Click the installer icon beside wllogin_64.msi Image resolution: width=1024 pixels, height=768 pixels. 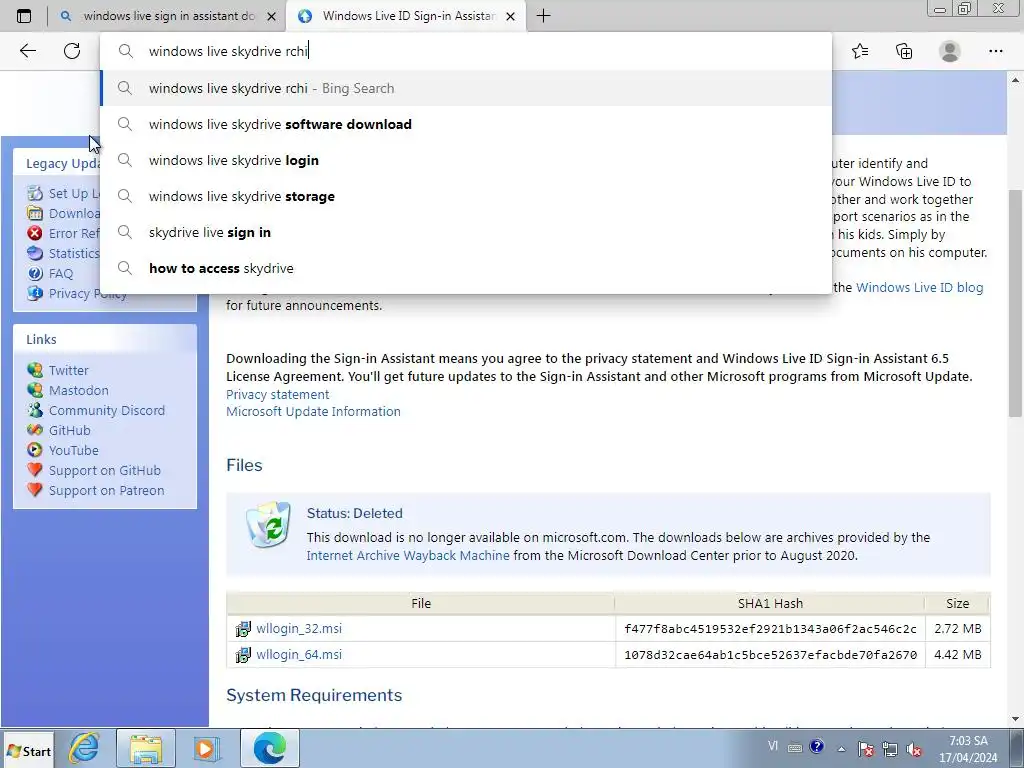click(x=243, y=654)
